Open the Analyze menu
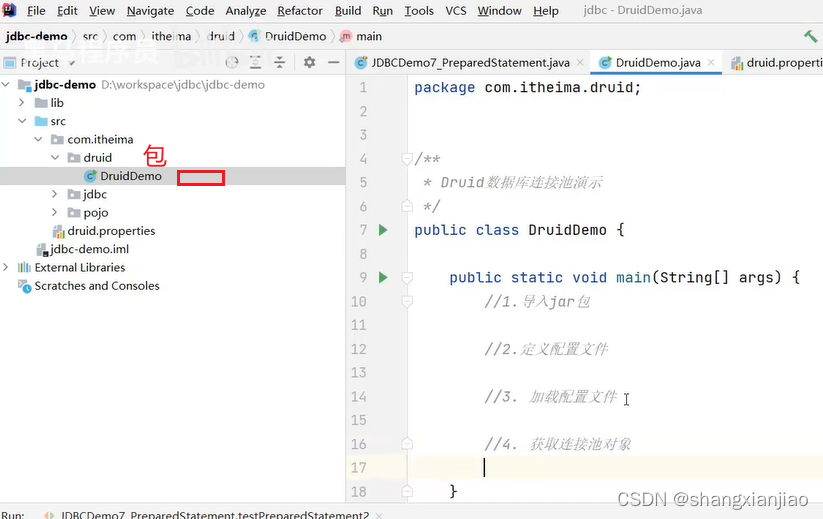The width and height of the screenshot is (823, 519). click(x=246, y=10)
